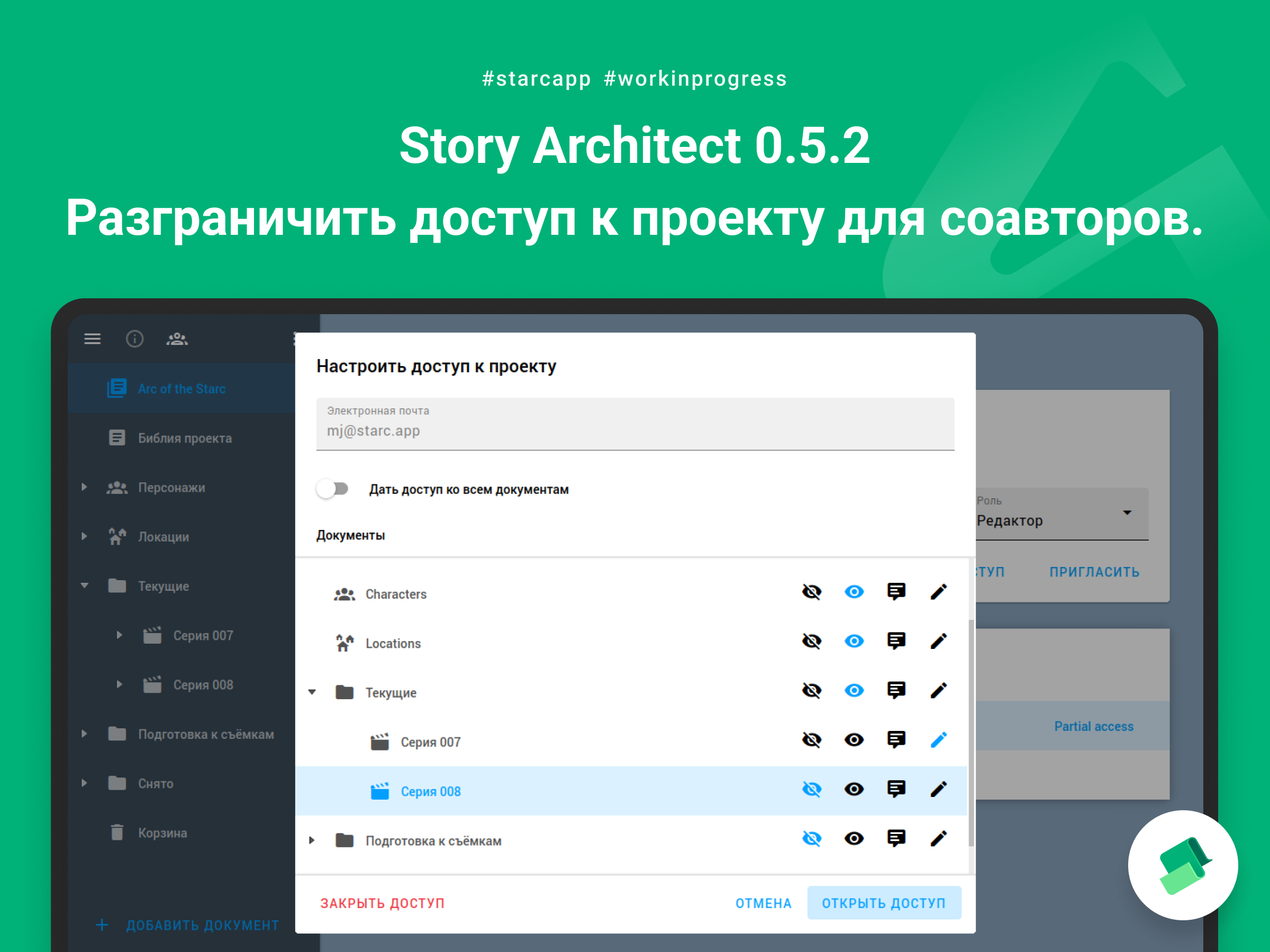Set Текущие folder to no access
1270x952 pixels.
(x=811, y=690)
